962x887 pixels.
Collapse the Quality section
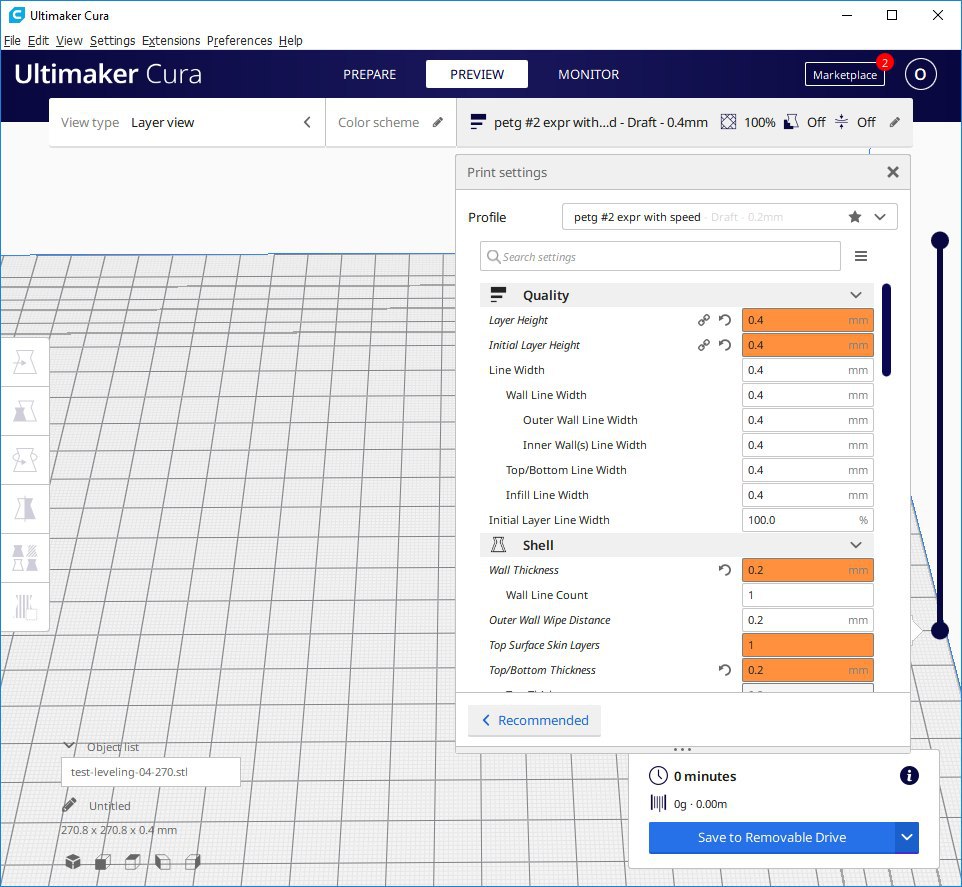(856, 295)
